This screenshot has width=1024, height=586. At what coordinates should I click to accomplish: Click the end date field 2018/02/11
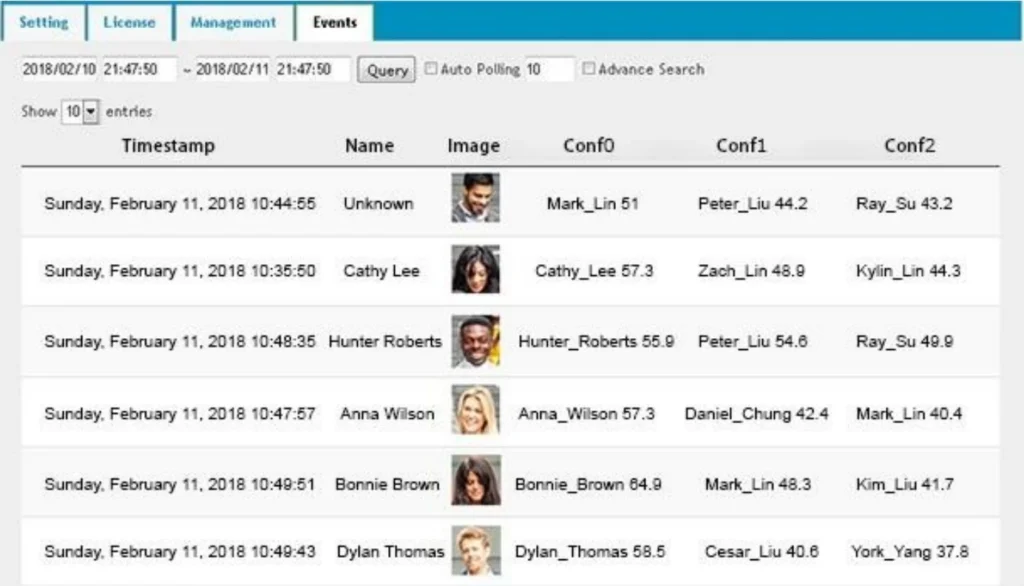[232, 69]
